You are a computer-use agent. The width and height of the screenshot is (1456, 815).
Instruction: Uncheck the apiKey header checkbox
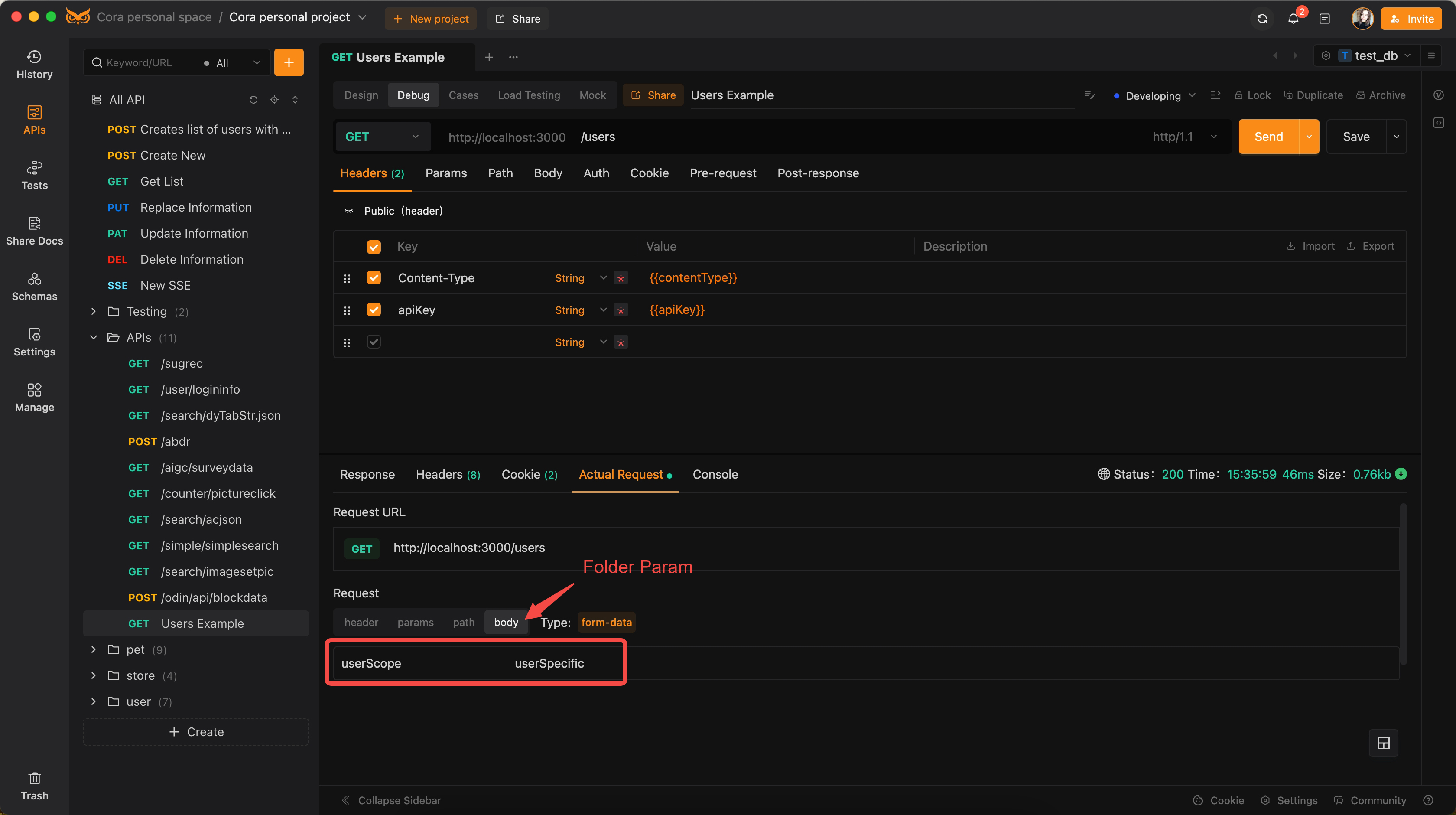point(374,310)
